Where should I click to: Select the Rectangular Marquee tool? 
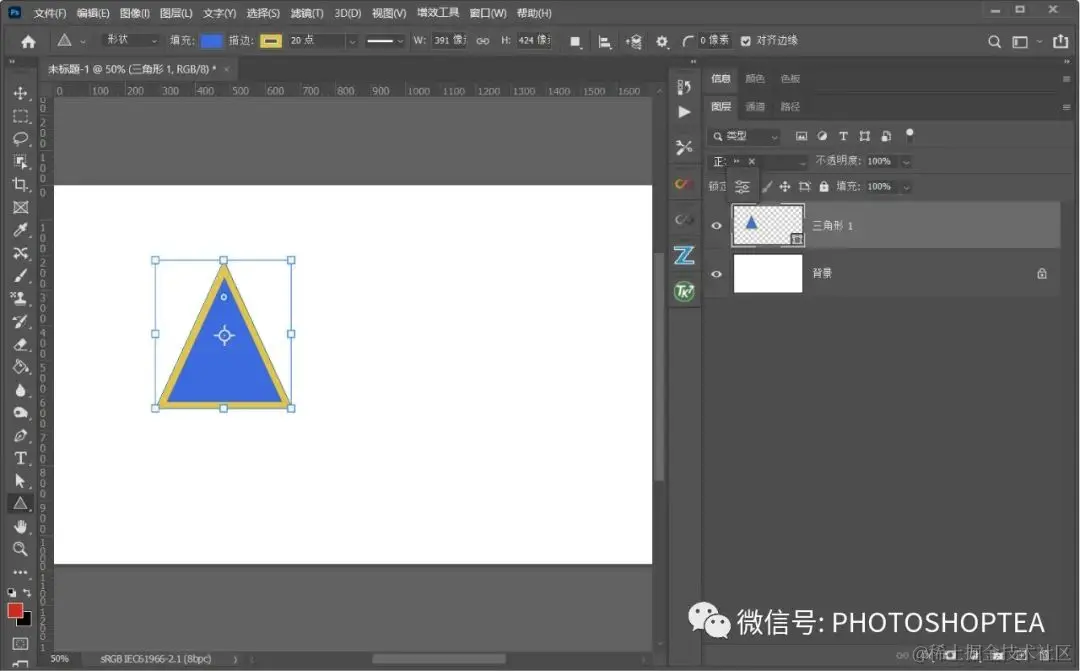20,116
